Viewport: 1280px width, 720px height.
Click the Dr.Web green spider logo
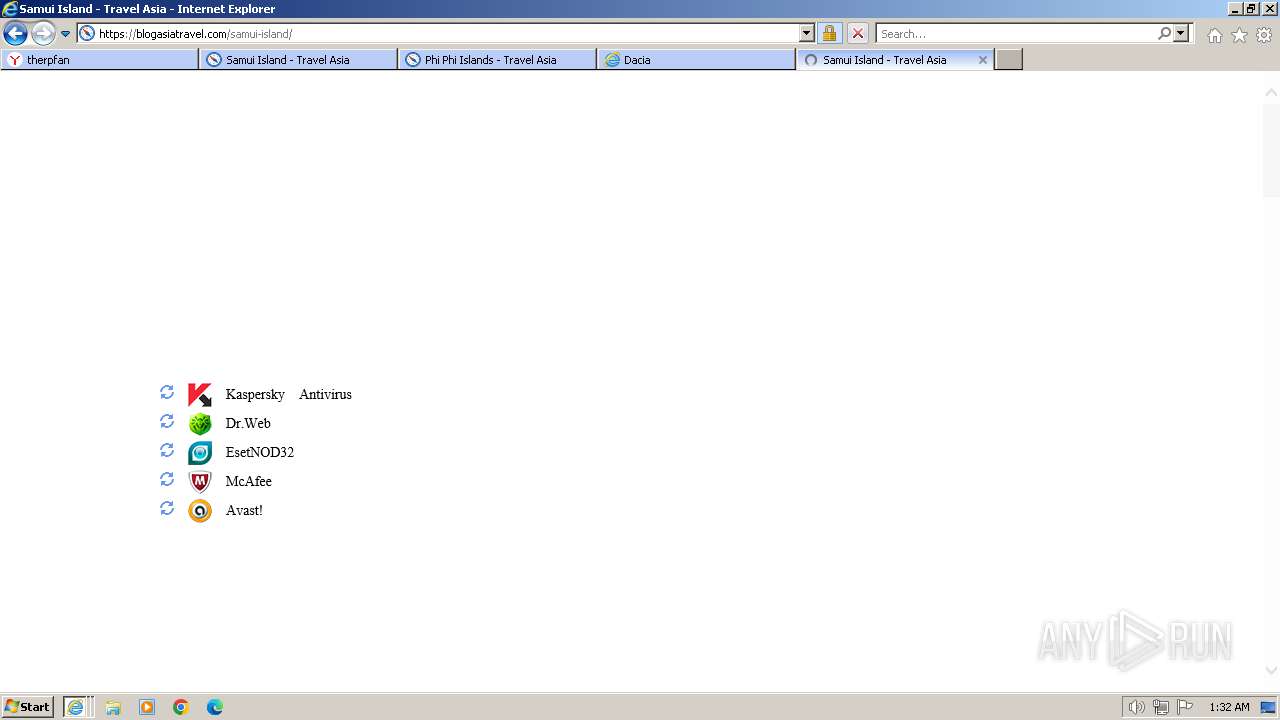[x=200, y=424]
